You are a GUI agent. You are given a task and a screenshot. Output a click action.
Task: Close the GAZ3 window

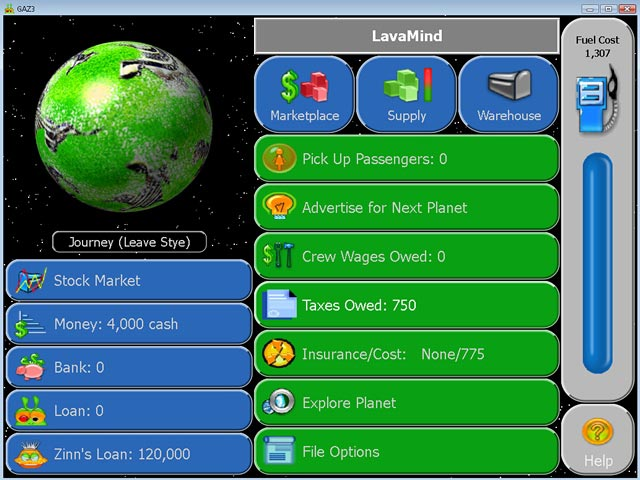tap(627, 8)
